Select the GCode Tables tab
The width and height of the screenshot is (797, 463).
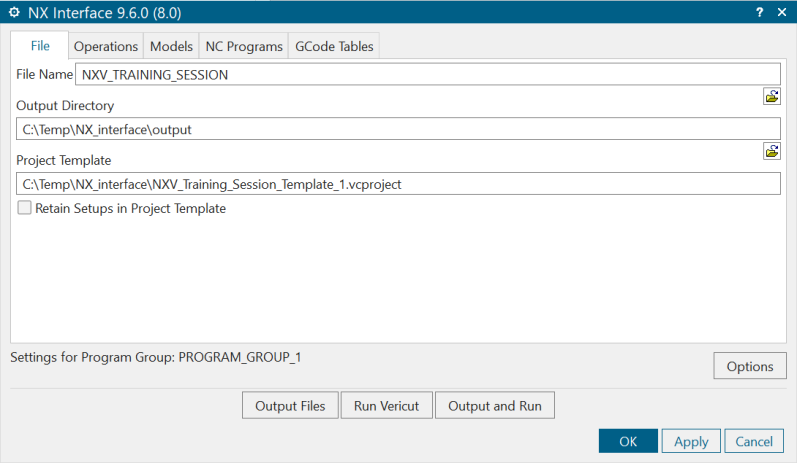pyautogui.click(x=334, y=46)
